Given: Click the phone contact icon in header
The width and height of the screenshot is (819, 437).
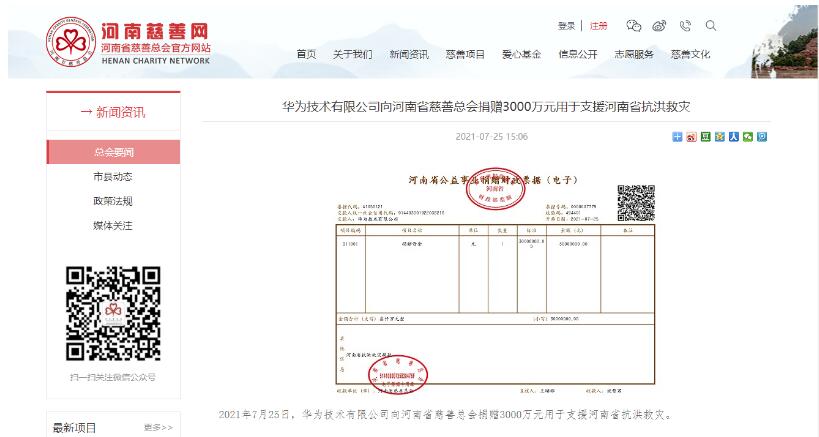Looking at the screenshot, I should tap(685, 26).
